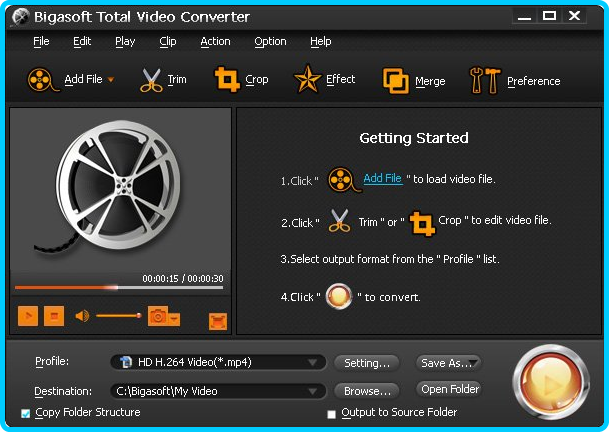Adjust the volume slider
Image resolution: width=609 pixels, height=432 pixels.
(x=118, y=315)
